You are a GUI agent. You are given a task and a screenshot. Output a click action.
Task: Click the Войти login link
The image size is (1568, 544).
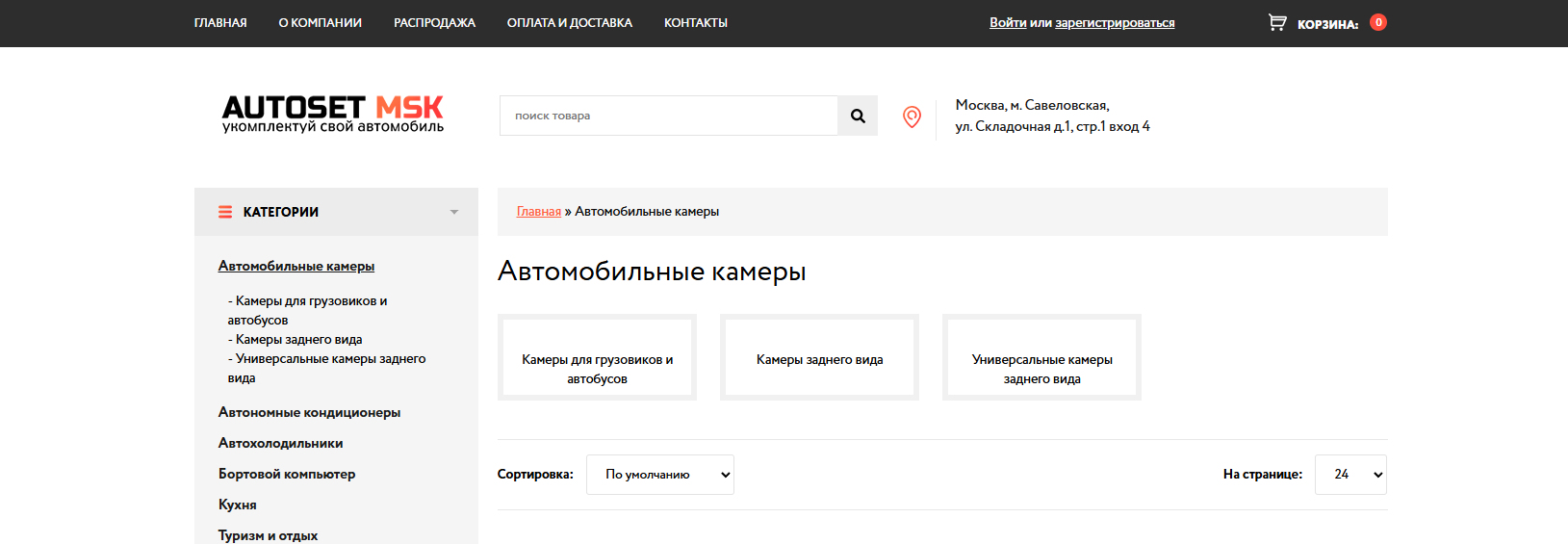[x=1008, y=23]
